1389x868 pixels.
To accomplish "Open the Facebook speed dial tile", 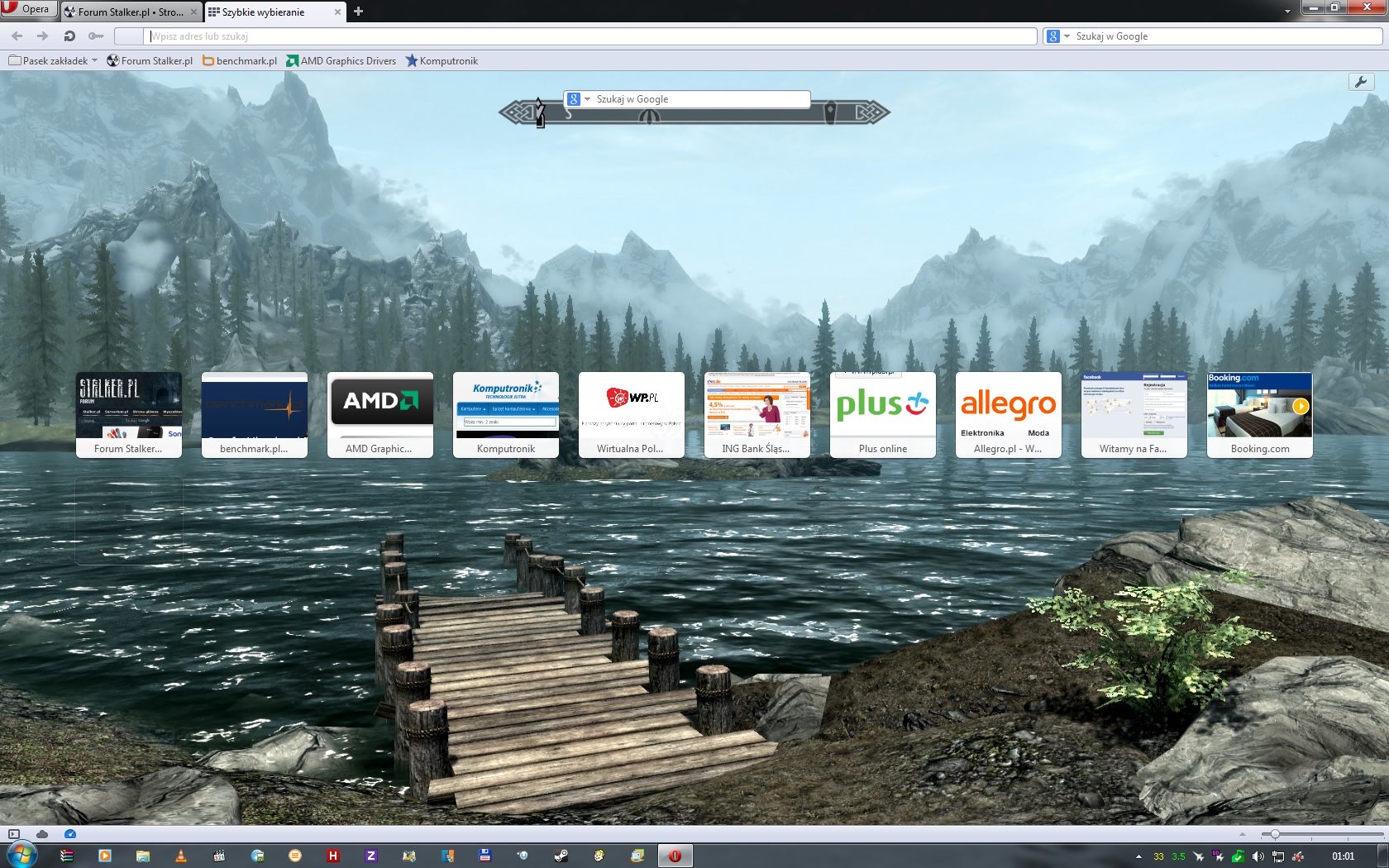I will coord(1134,415).
